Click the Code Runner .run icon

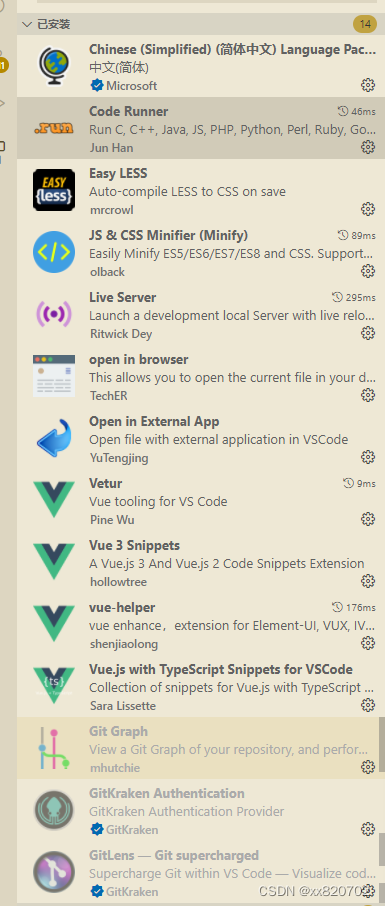point(54,128)
